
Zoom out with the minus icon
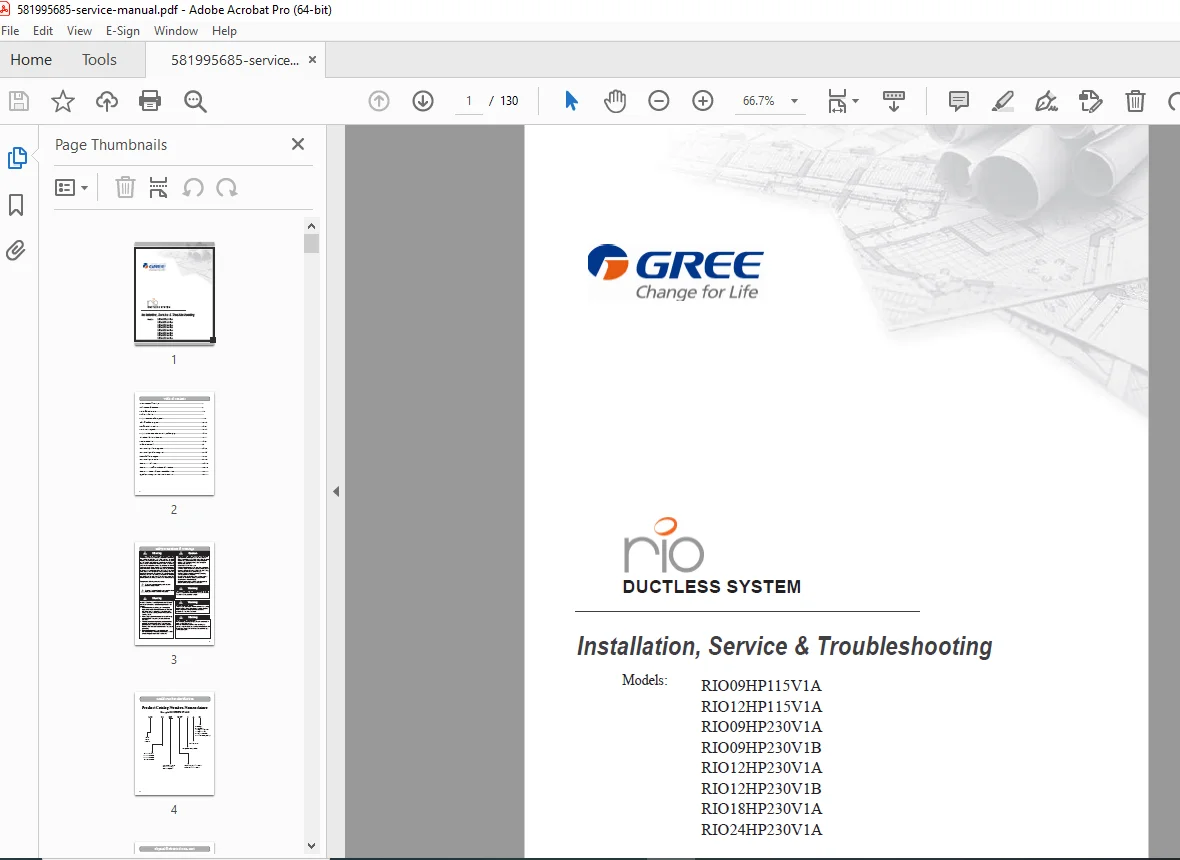(x=658, y=101)
